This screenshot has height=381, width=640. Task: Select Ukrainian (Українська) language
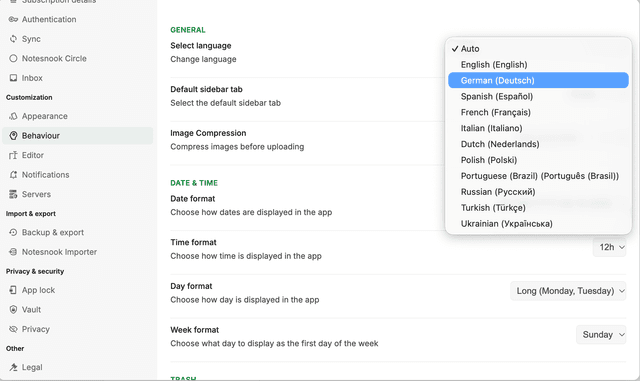(x=538, y=224)
